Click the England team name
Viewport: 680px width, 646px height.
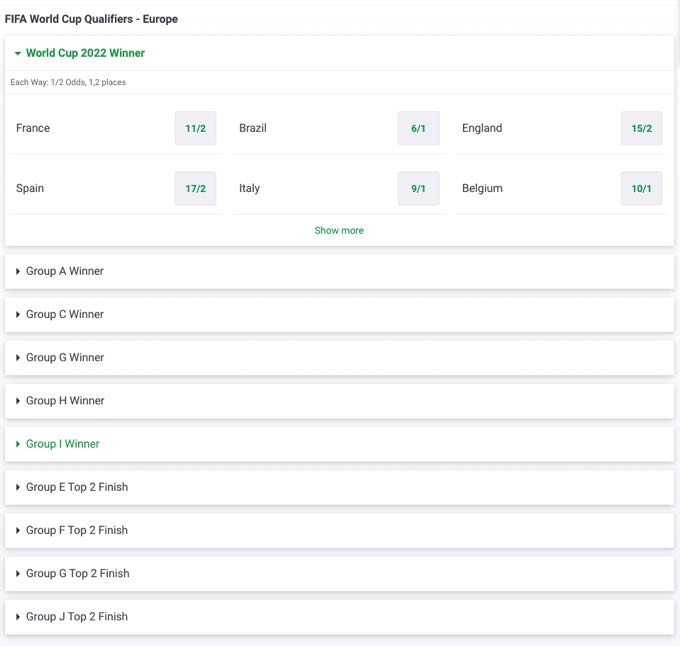(482, 128)
